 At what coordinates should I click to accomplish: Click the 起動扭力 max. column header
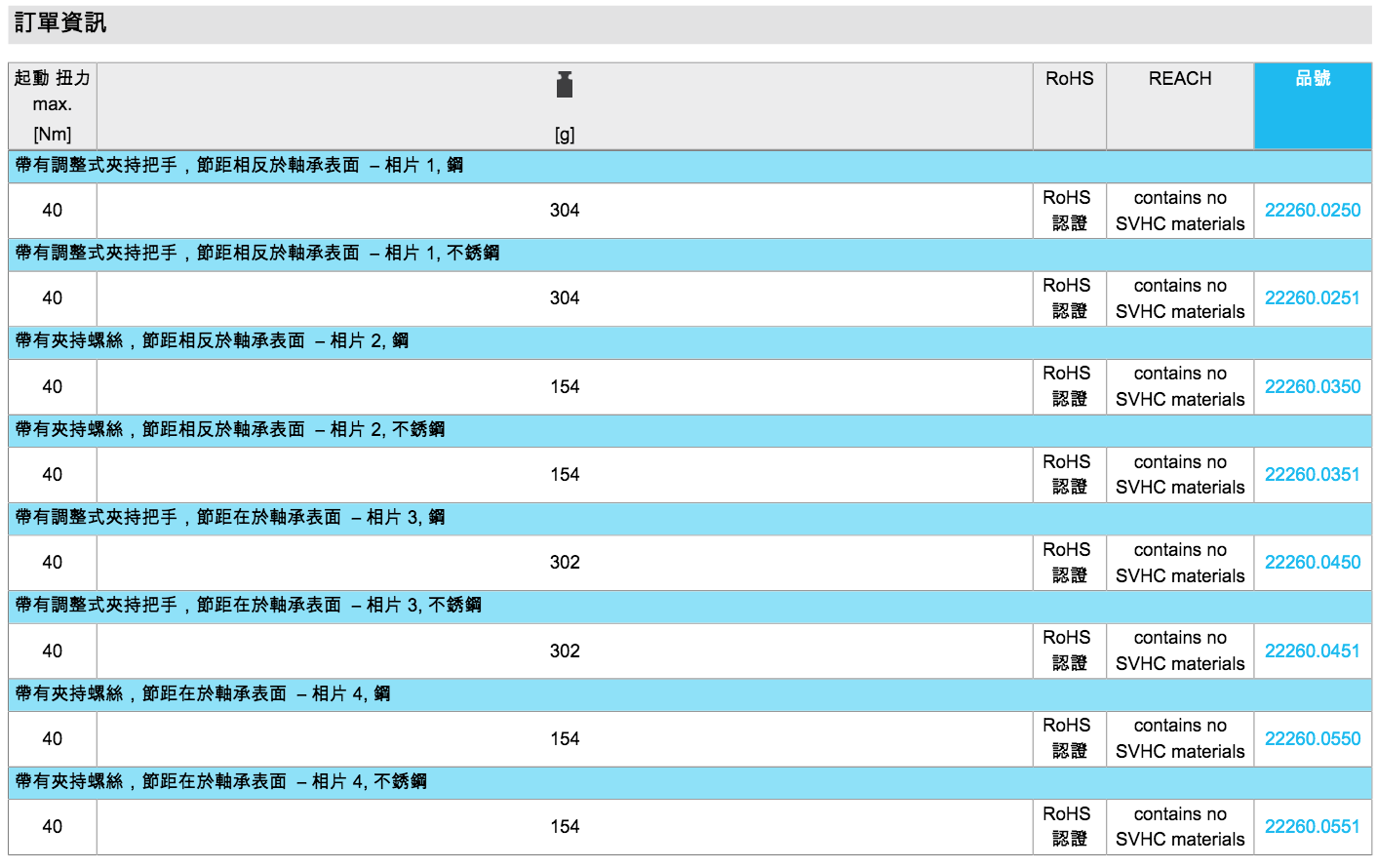pyautogui.click(x=53, y=105)
